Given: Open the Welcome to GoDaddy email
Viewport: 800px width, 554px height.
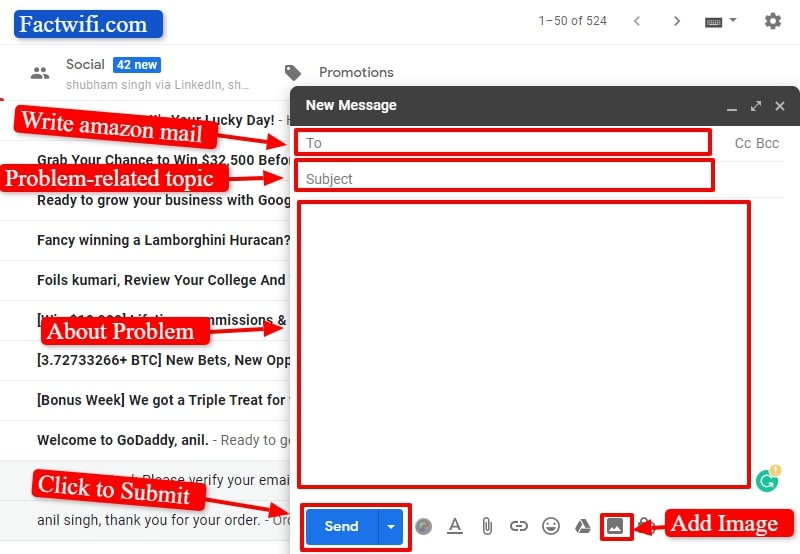Looking at the screenshot, I should point(150,440).
